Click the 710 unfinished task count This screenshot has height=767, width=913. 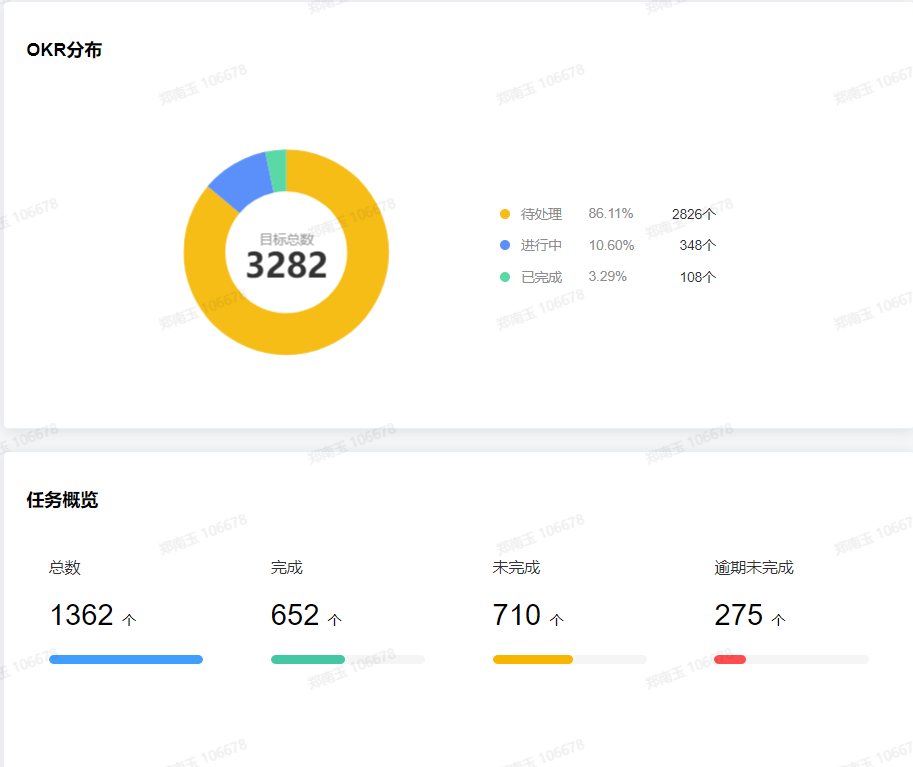(517, 616)
